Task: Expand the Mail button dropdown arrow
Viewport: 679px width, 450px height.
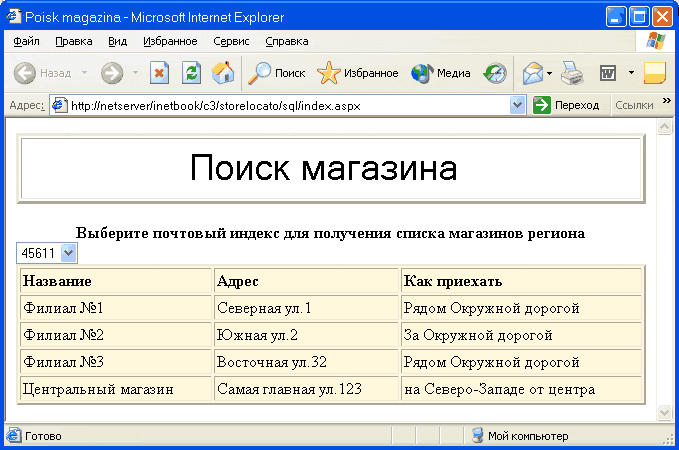Action: [x=550, y=73]
